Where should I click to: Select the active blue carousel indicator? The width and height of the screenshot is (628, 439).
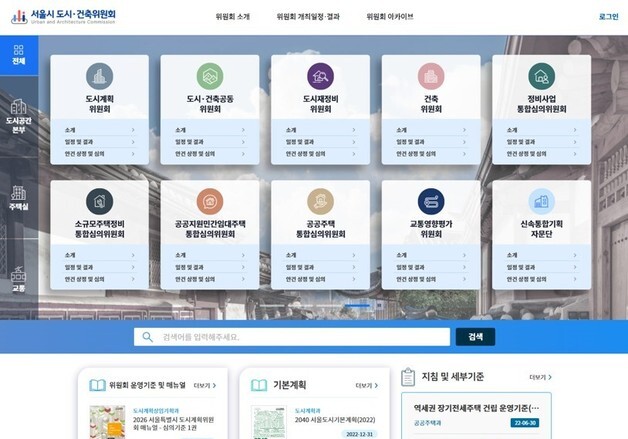click(357, 306)
